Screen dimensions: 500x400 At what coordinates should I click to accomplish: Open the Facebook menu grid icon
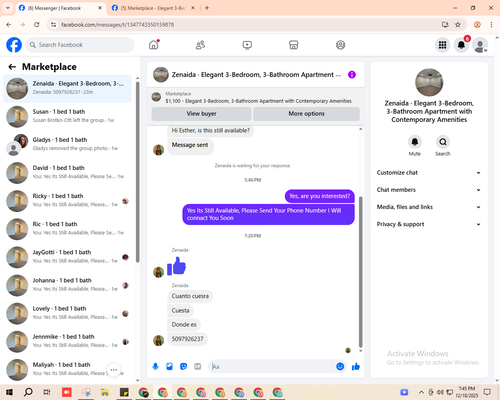[442, 45]
